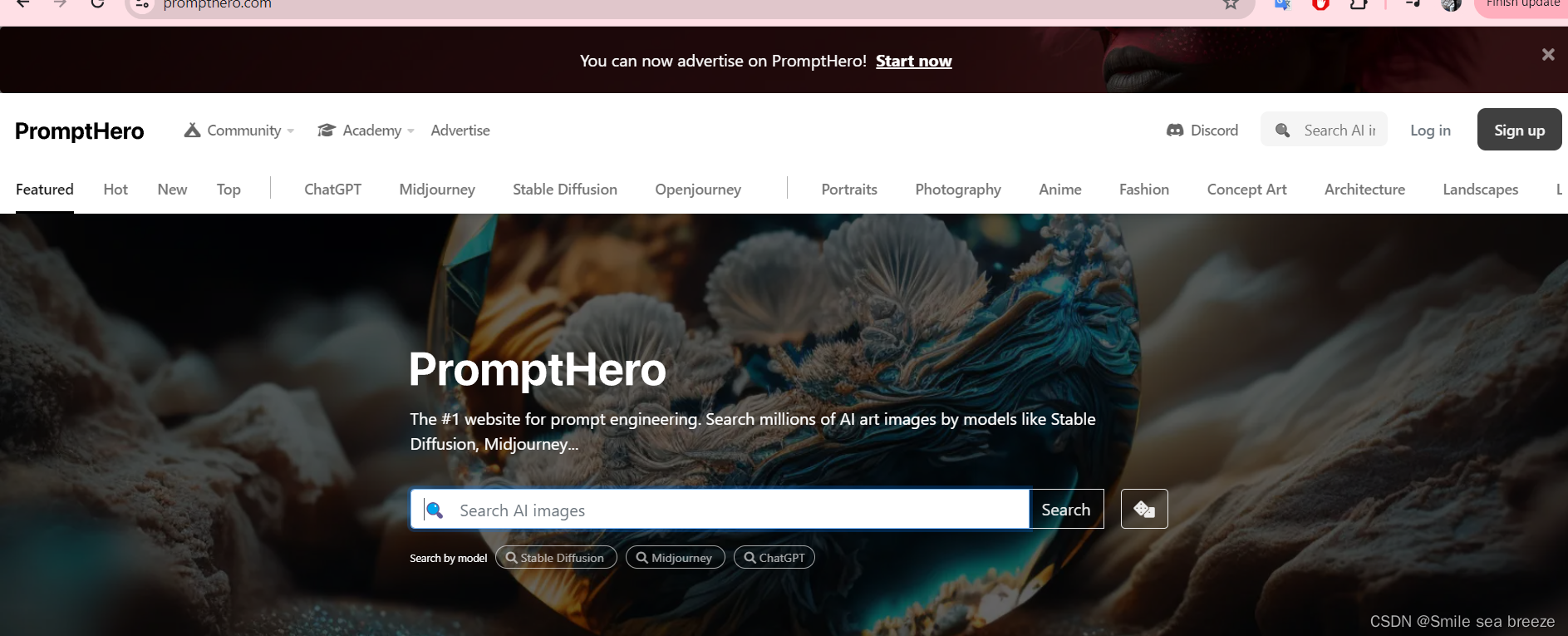Screen dimensions: 1568x636
Task: Expand the Academy dropdown menu
Action: pyautogui.click(x=366, y=131)
